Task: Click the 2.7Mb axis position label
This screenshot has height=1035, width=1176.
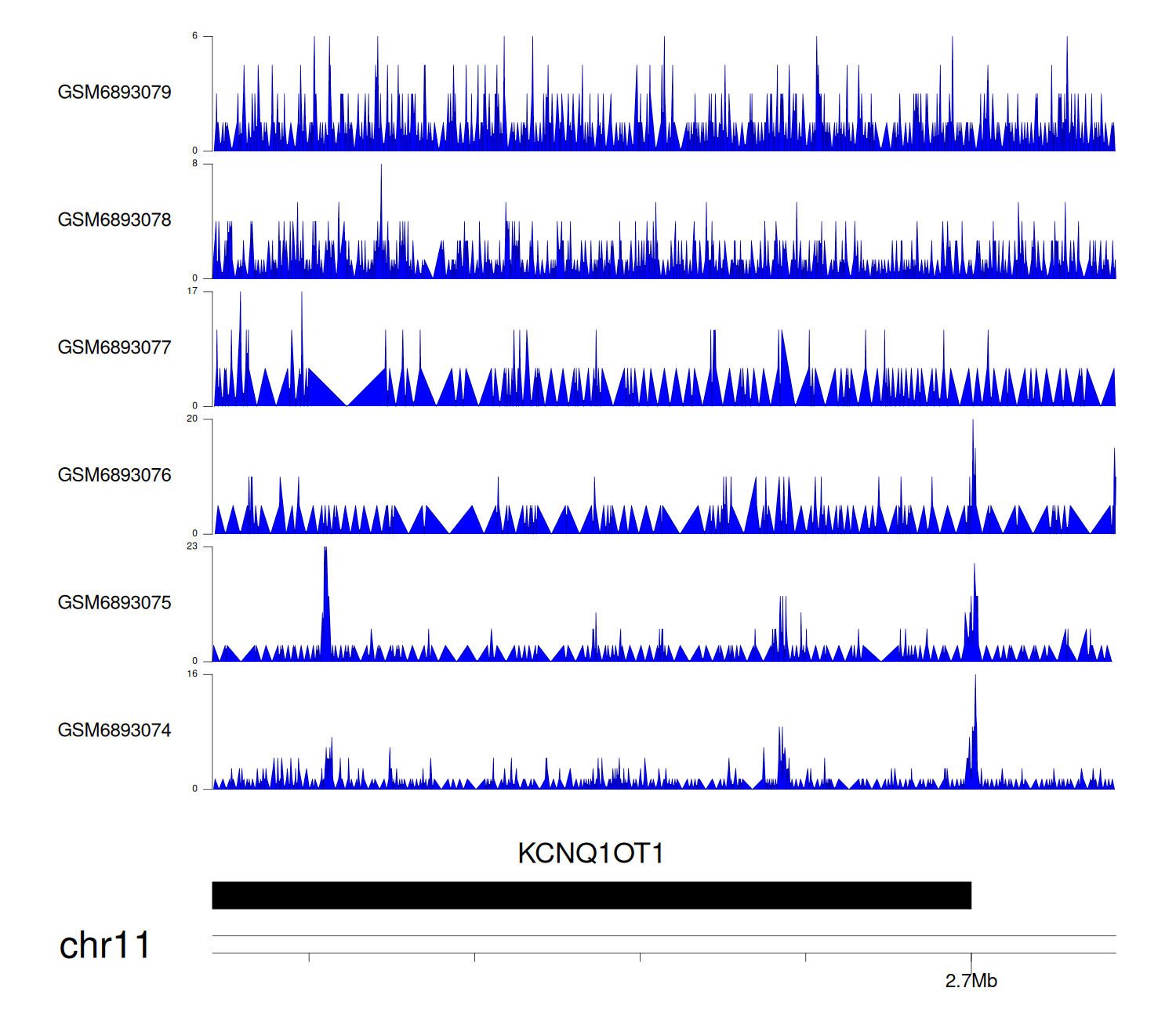Action: click(971, 981)
